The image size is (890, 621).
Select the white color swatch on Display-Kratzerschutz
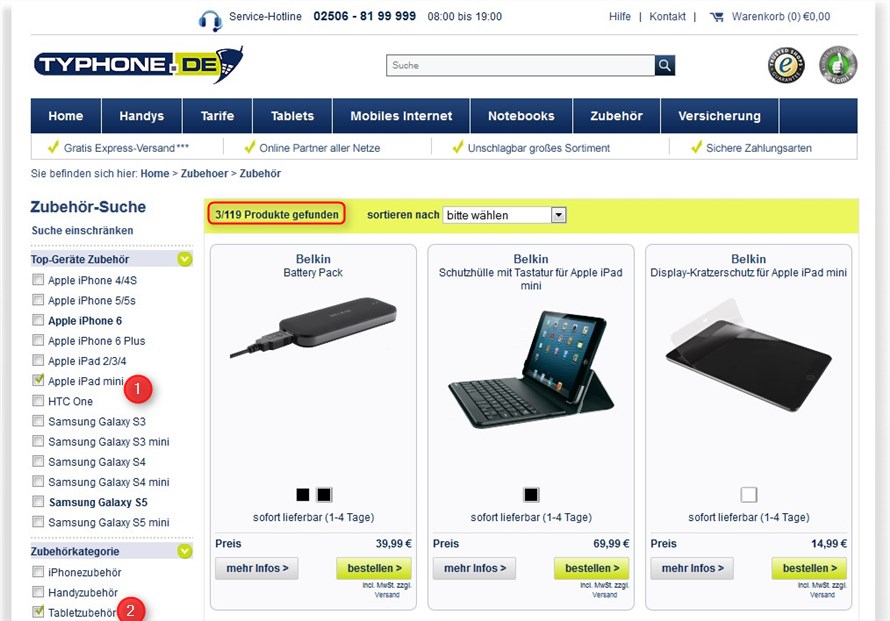point(749,495)
